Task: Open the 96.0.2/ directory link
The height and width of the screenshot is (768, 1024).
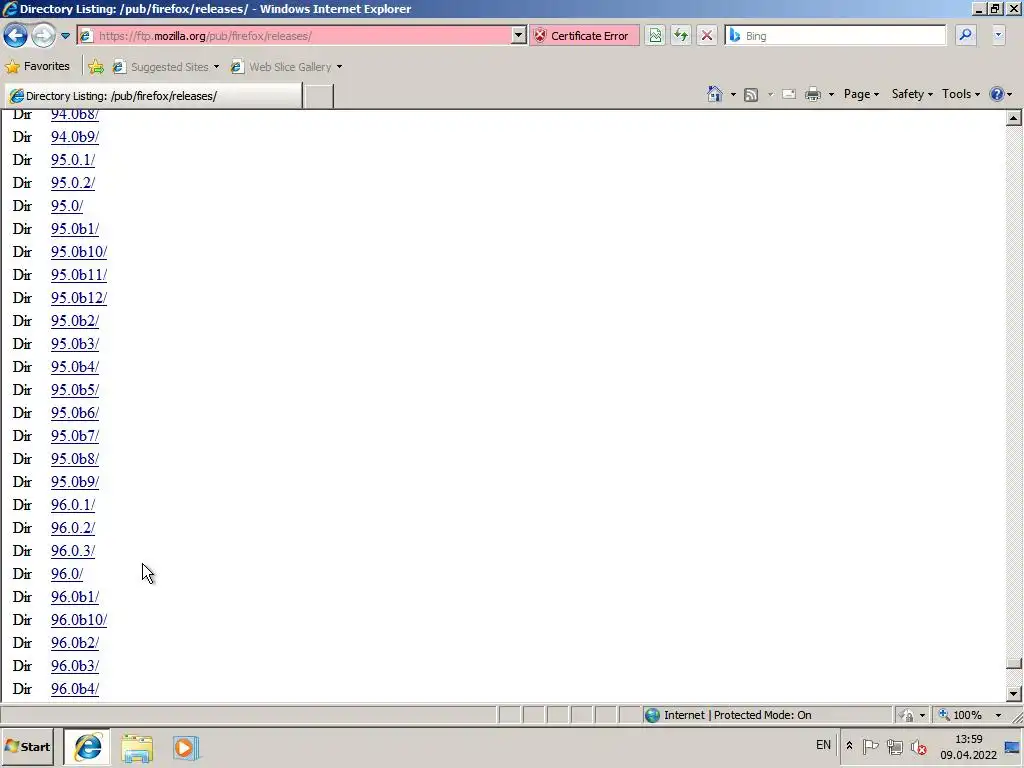Action: coord(73,528)
